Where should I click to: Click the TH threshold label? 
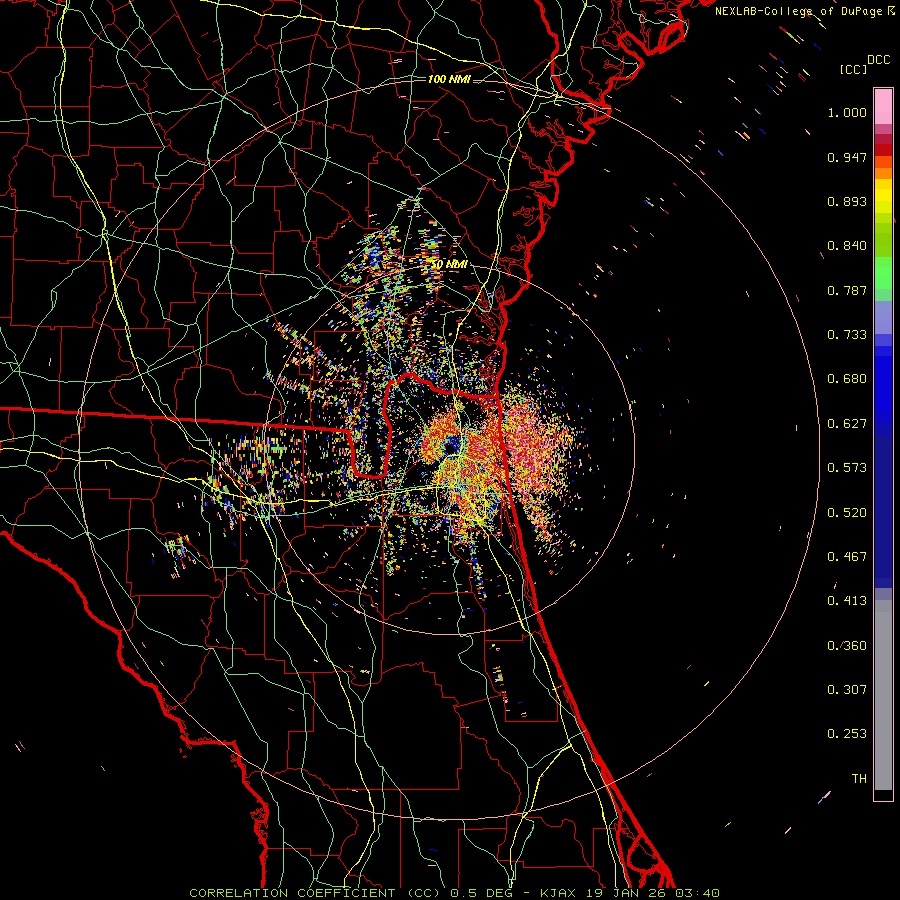[859, 779]
